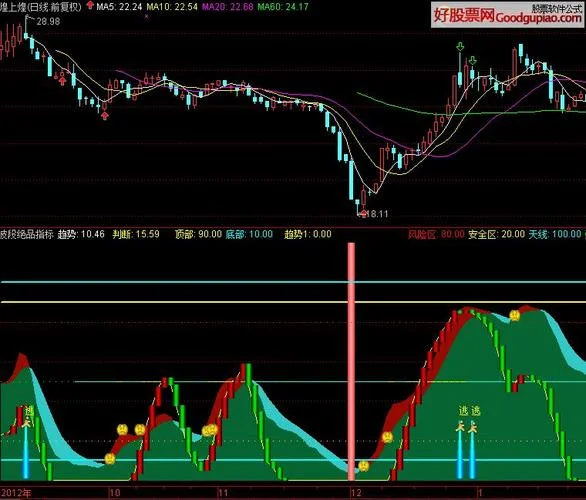The height and width of the screenshot is (500, 586).
Task: Click the red up arrow beside MA5 label
Action: (90, 5)
